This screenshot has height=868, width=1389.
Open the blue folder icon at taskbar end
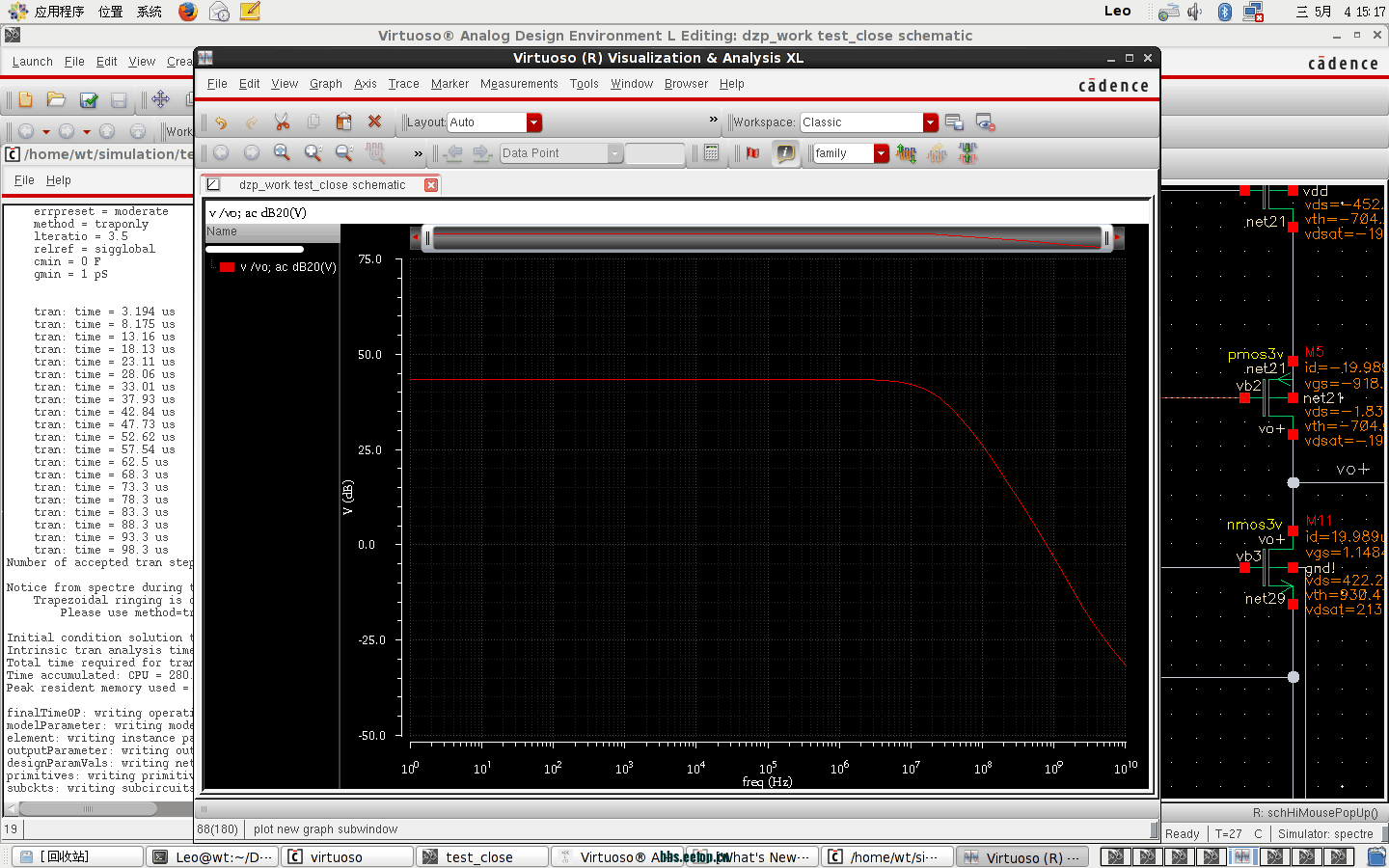coord(1376,856)
